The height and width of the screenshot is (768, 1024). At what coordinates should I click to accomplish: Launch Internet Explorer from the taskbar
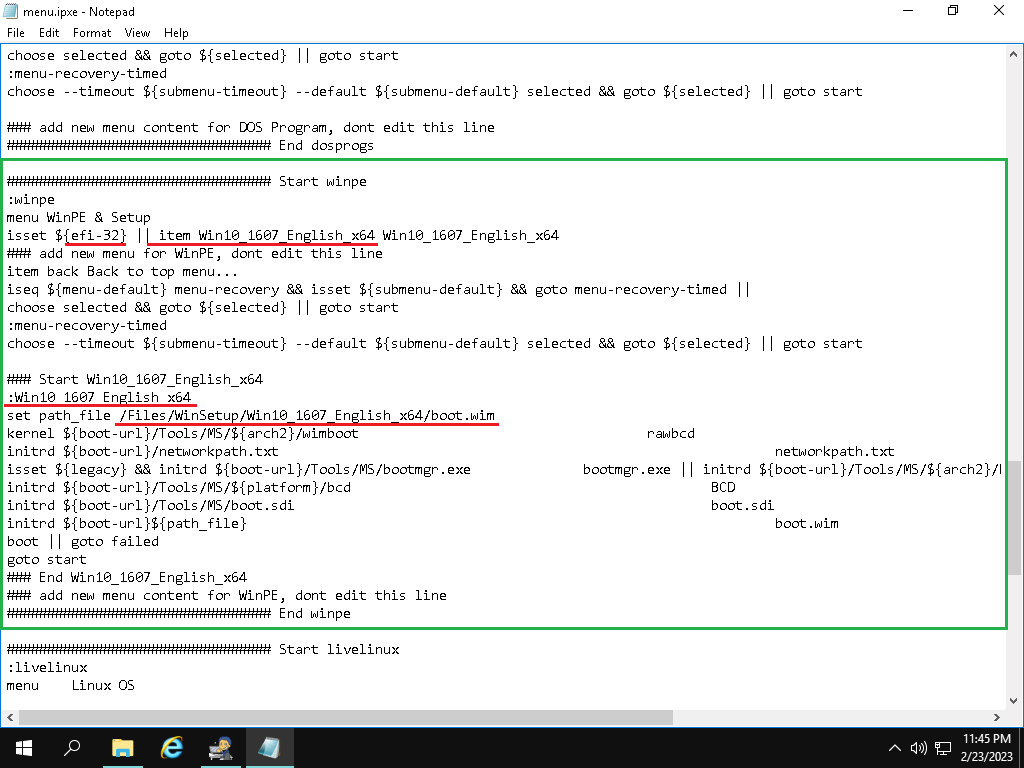(x=172, y=747)
